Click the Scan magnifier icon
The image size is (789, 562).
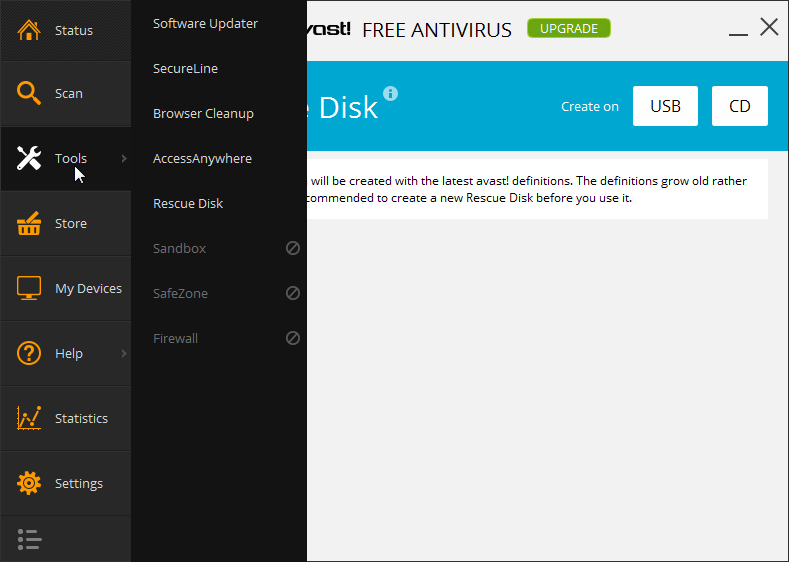pos(29,93)
